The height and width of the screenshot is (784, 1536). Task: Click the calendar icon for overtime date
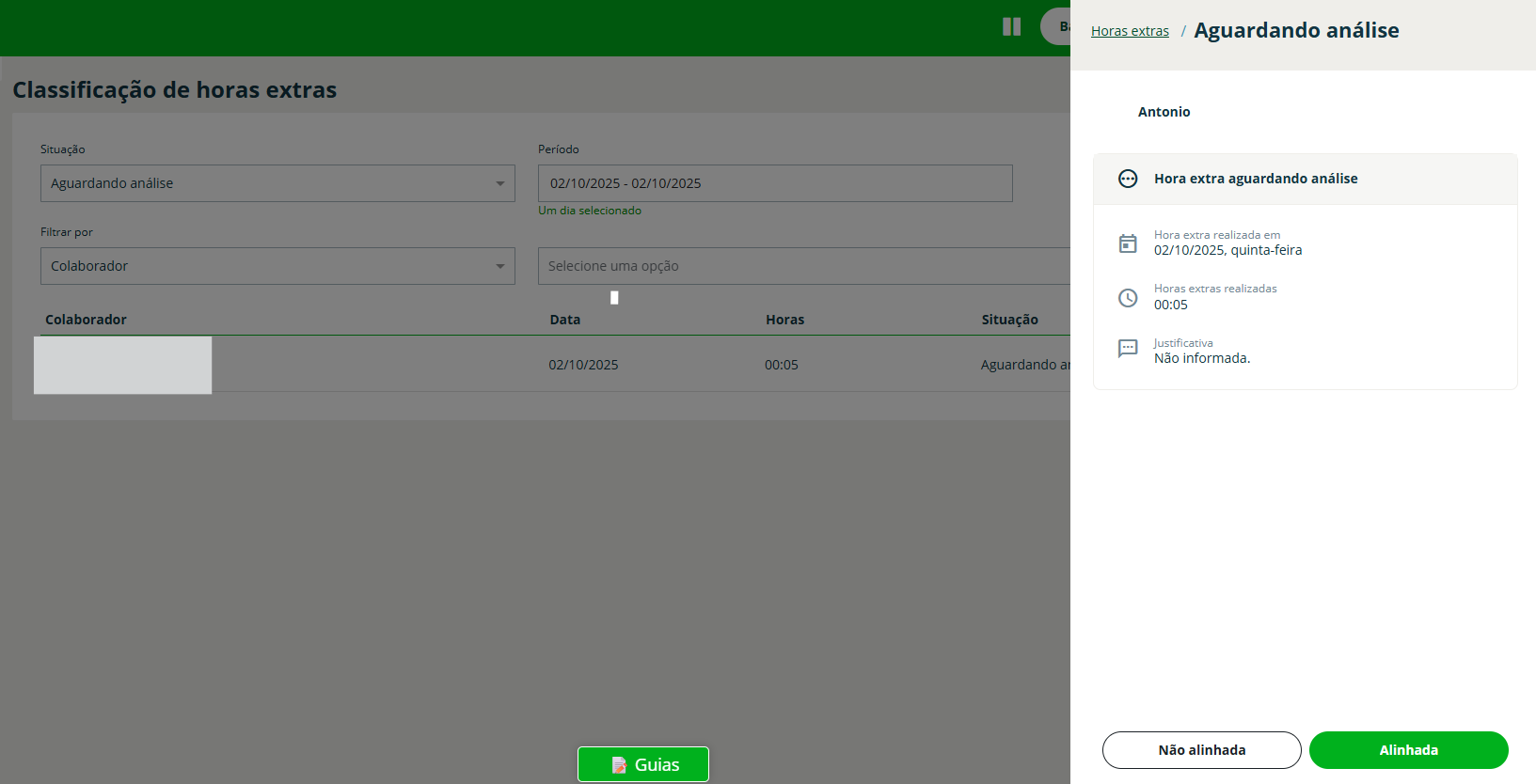pyautogui.click(x=1127, y=243)
